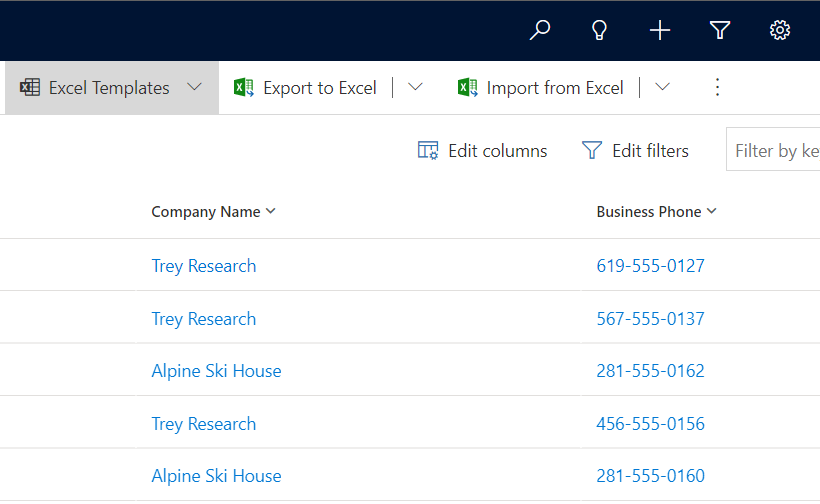Open the Company Name column sort menu
This screenshot has width=820, height=504.
click(213, 212)
